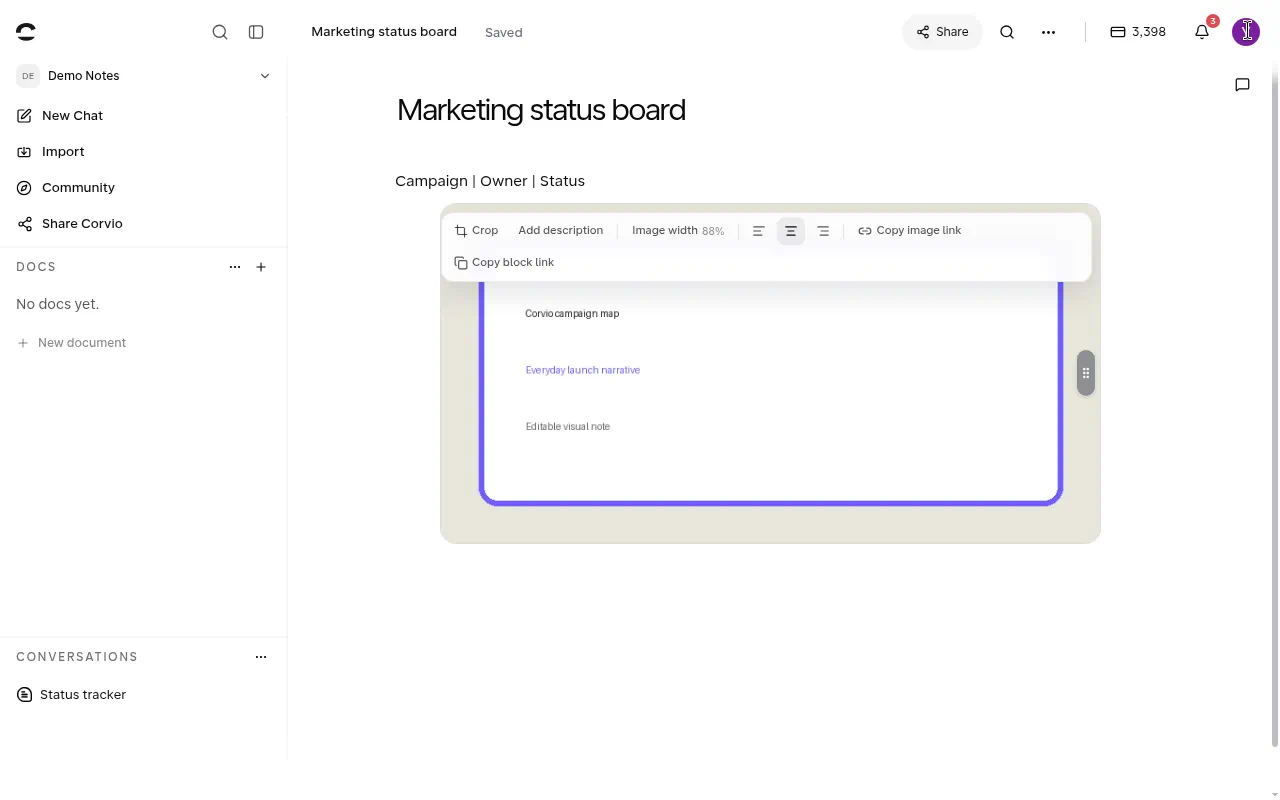Align image center
Screen dimensions: 1280x800
click(x=791, y=231)
